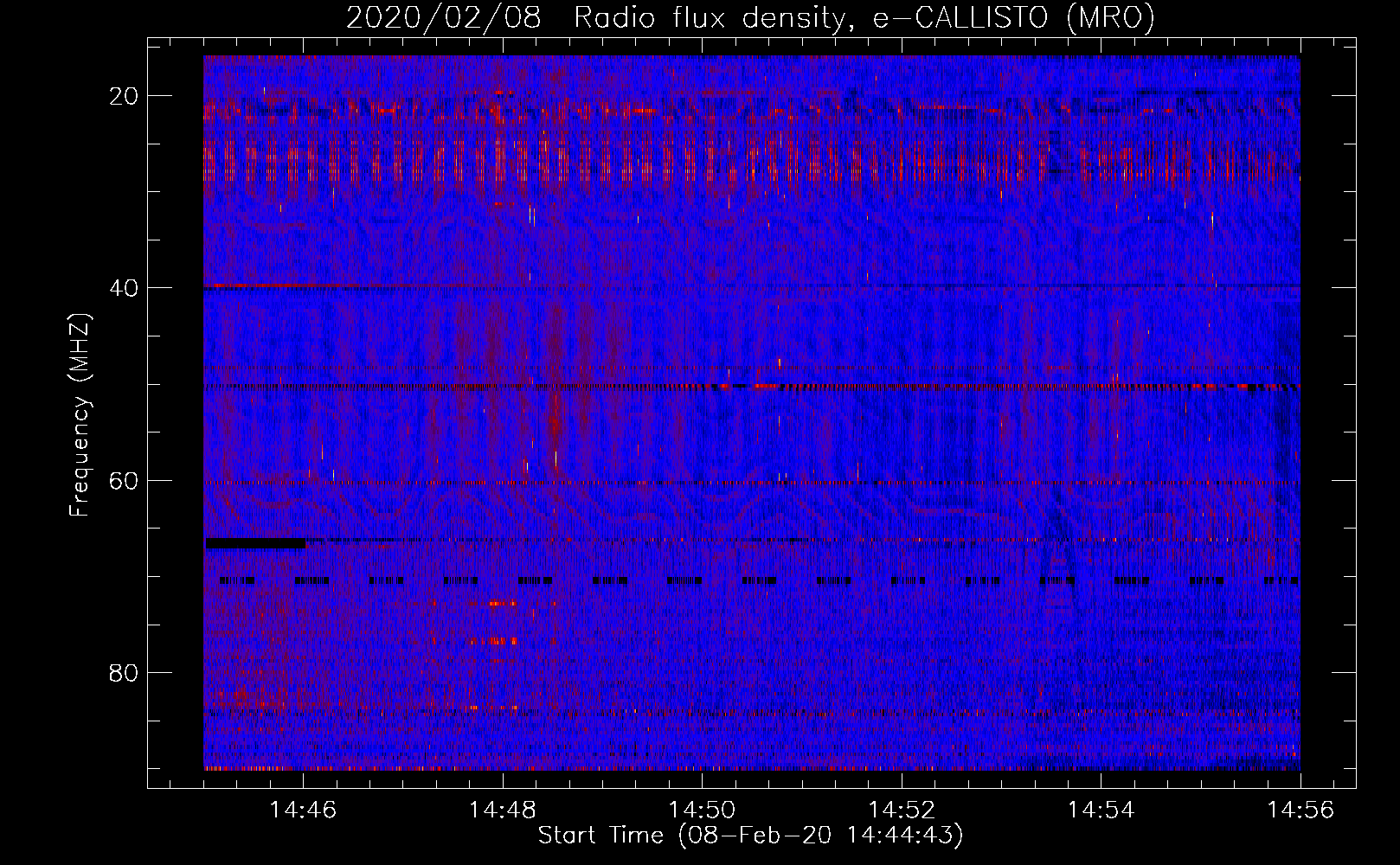Click the 14:48 time tick label
The width and height of the screenshot is (1400, 865).
502,810
